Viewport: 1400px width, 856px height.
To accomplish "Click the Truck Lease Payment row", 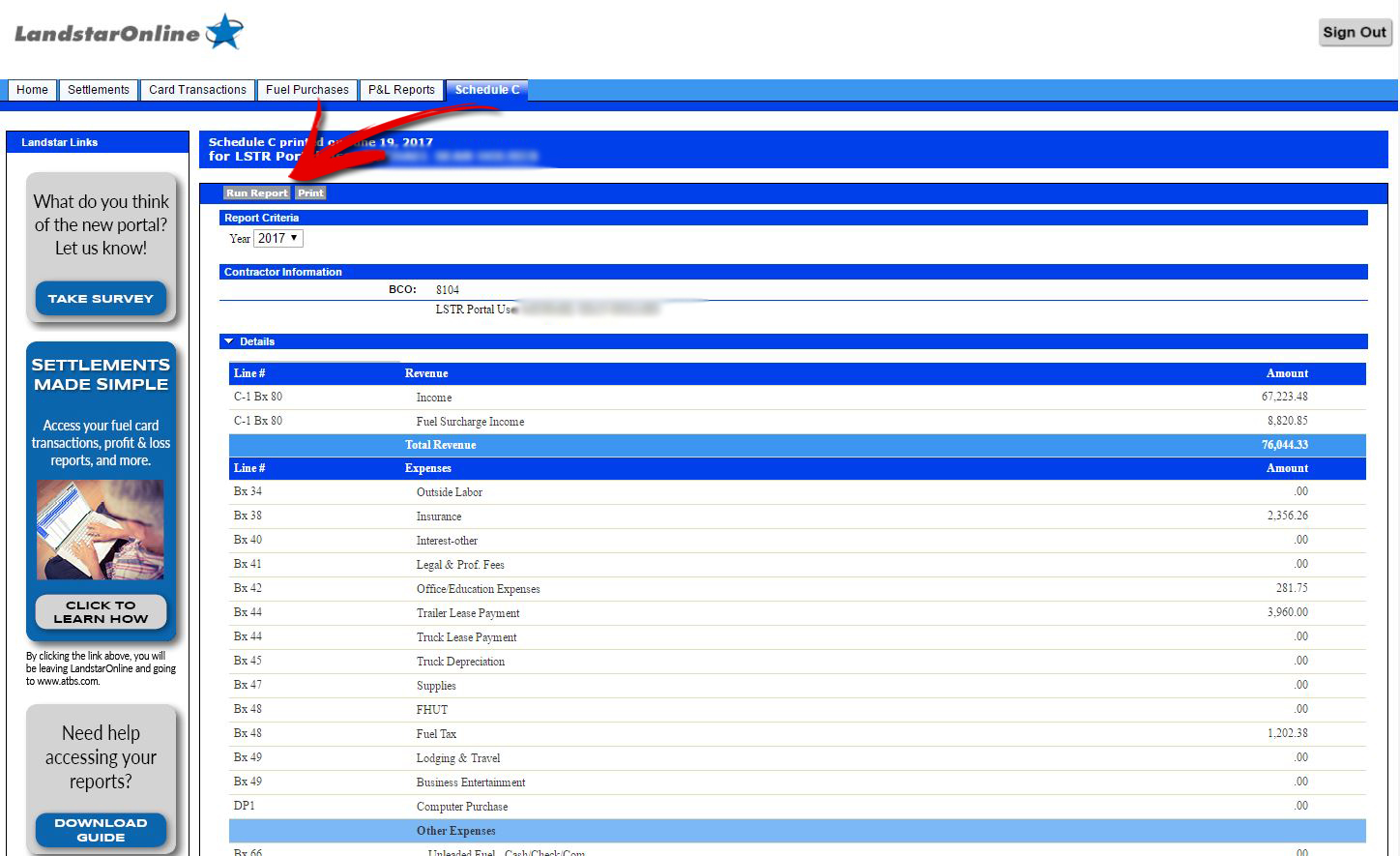I will click(798, 636).
